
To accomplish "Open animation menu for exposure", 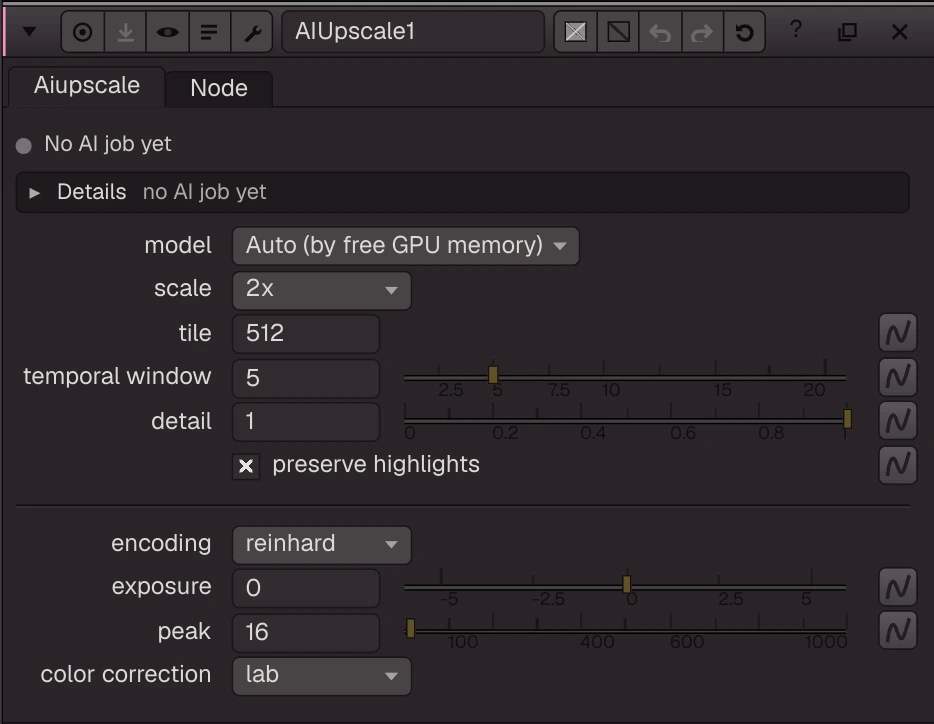I will (x=898, y=587).
